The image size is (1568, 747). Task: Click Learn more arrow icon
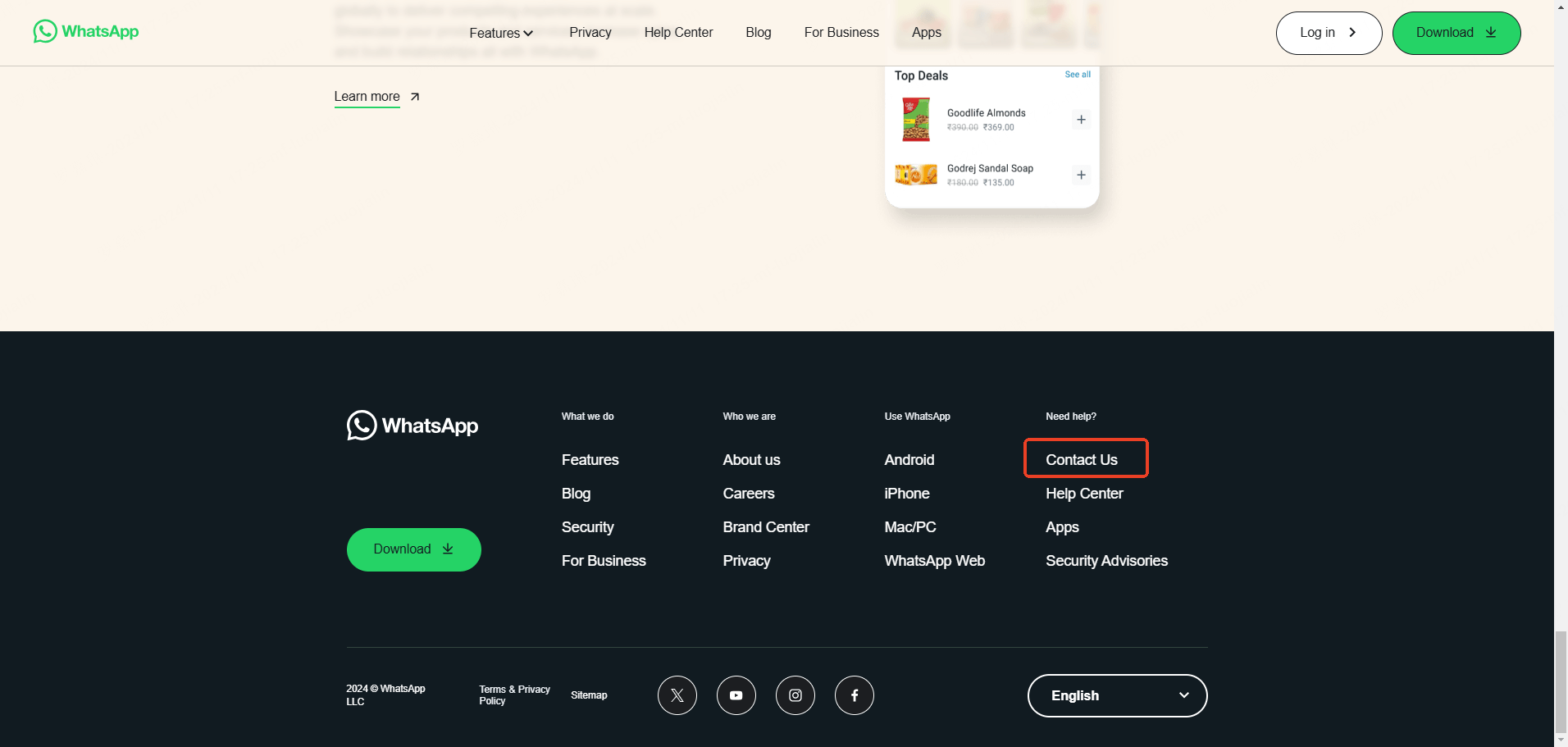pos(415,97)
